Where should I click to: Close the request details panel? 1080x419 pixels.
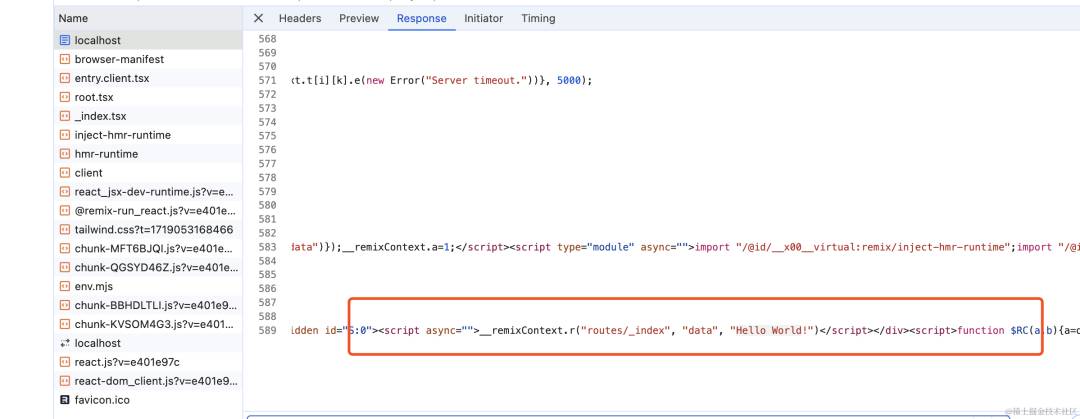click(258, 19)
